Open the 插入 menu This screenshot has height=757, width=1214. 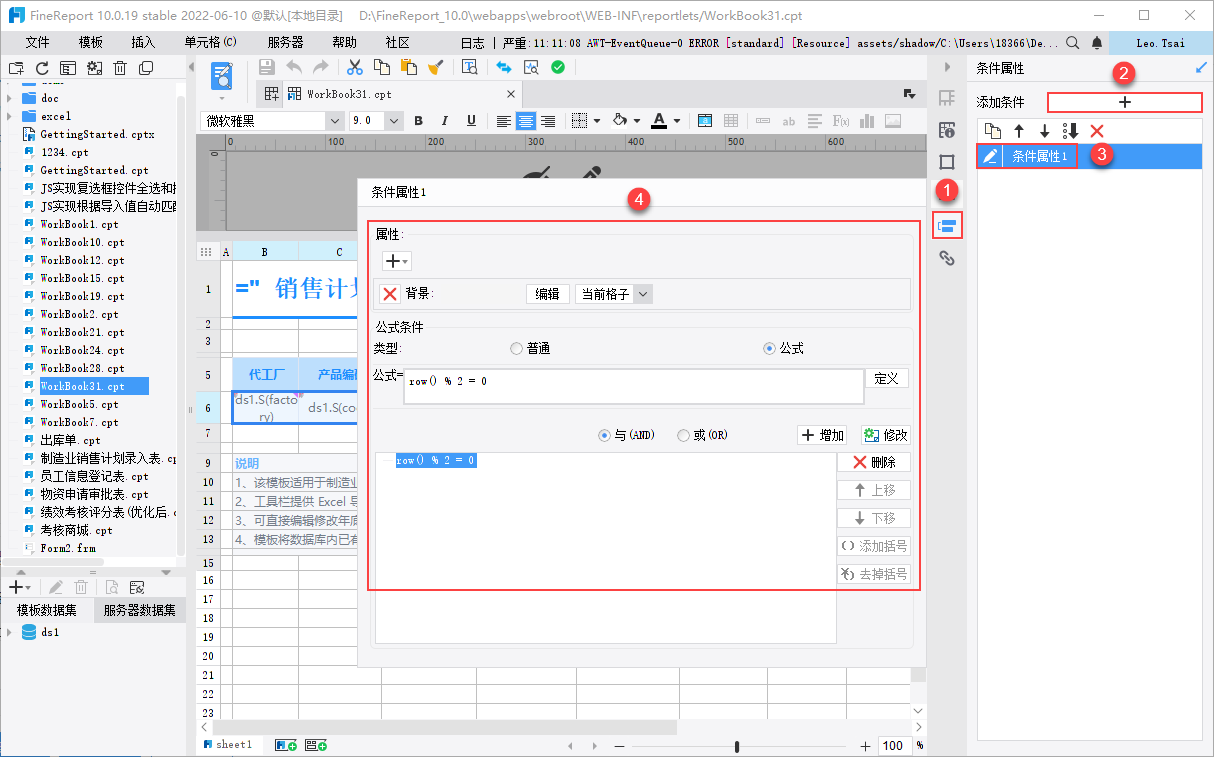pos(143,43)
